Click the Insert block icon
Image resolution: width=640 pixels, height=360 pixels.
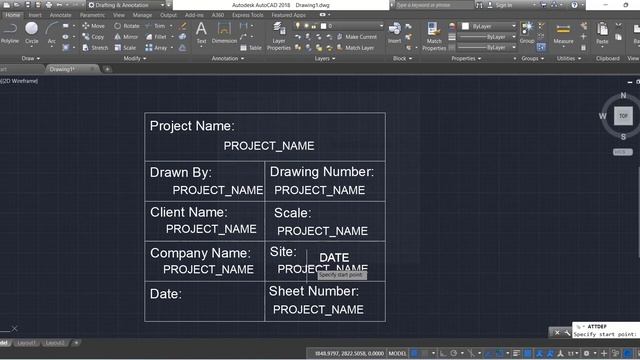tap(395, 33)
